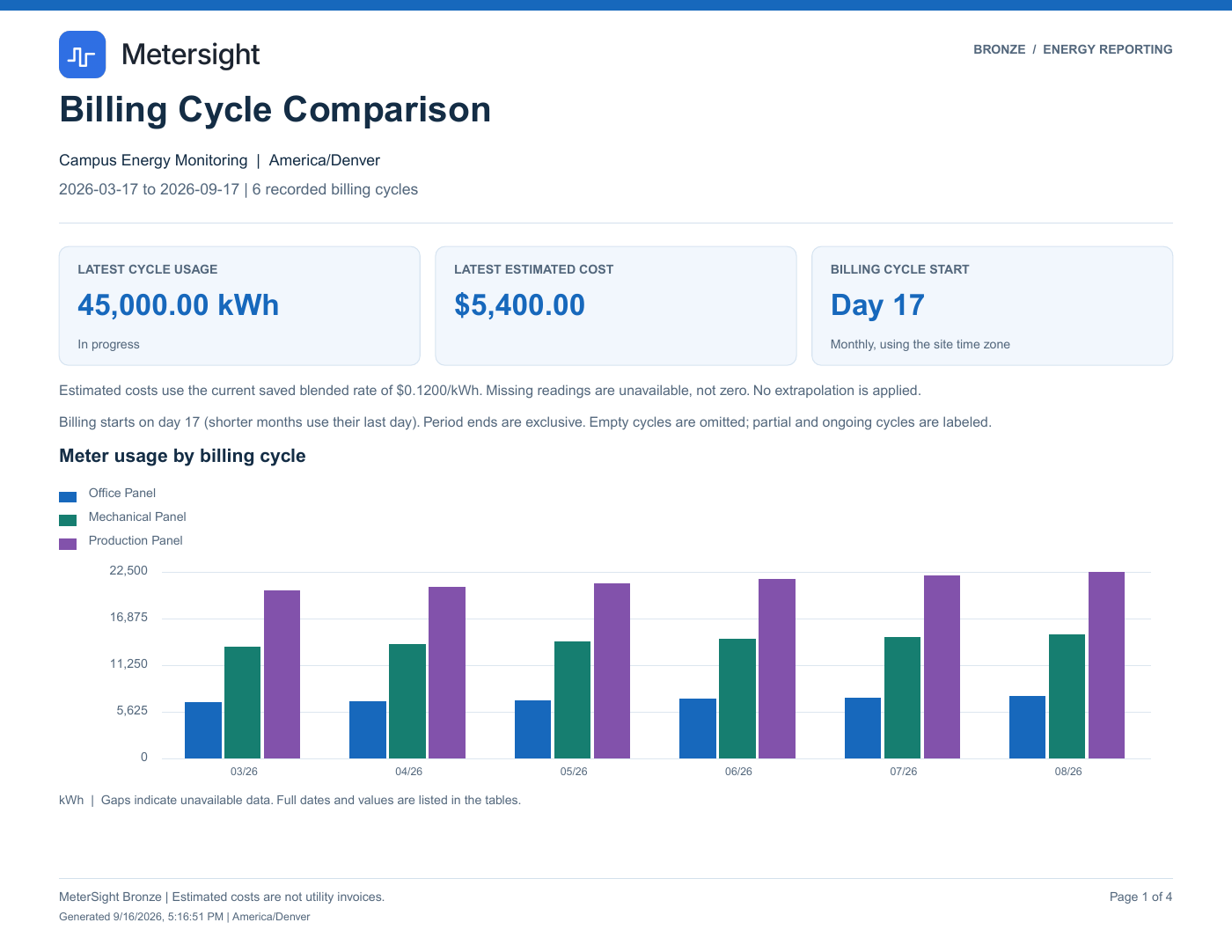
Task: Click the purple Production Panel bar for 04/26
Action: 447,673
